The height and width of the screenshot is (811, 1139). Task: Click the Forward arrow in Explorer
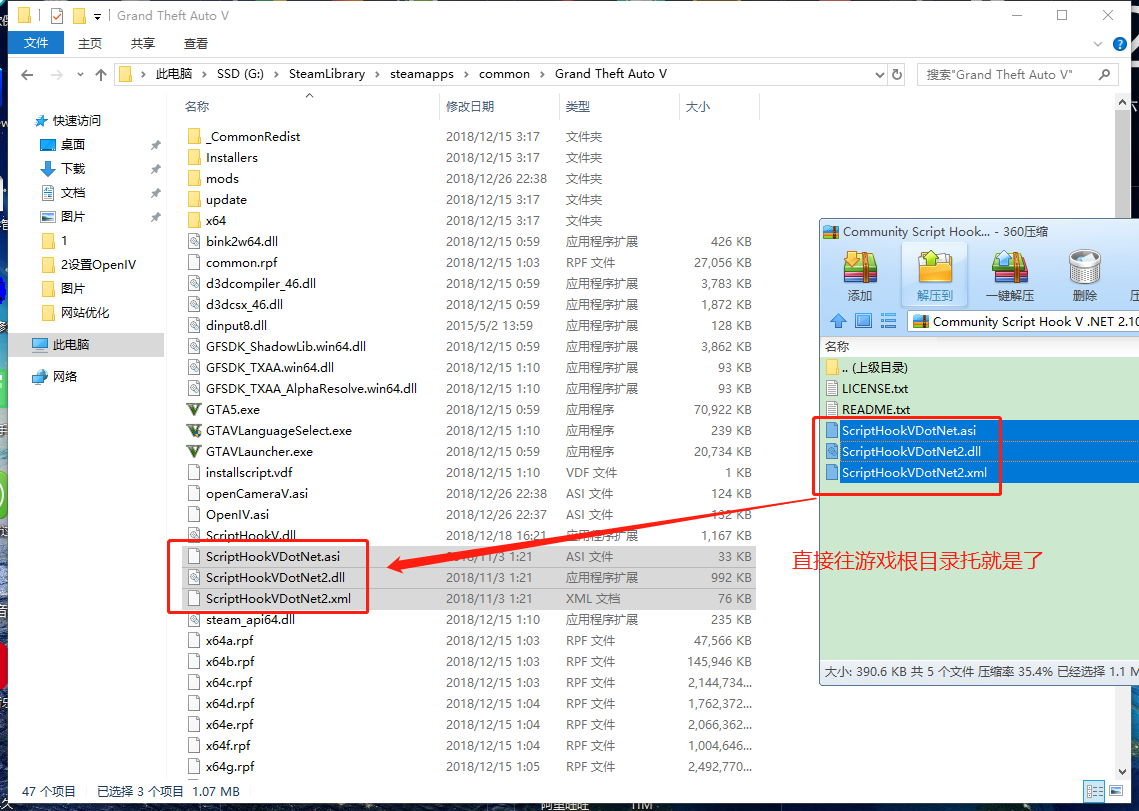pyautogui.click(x=57, y=74)
